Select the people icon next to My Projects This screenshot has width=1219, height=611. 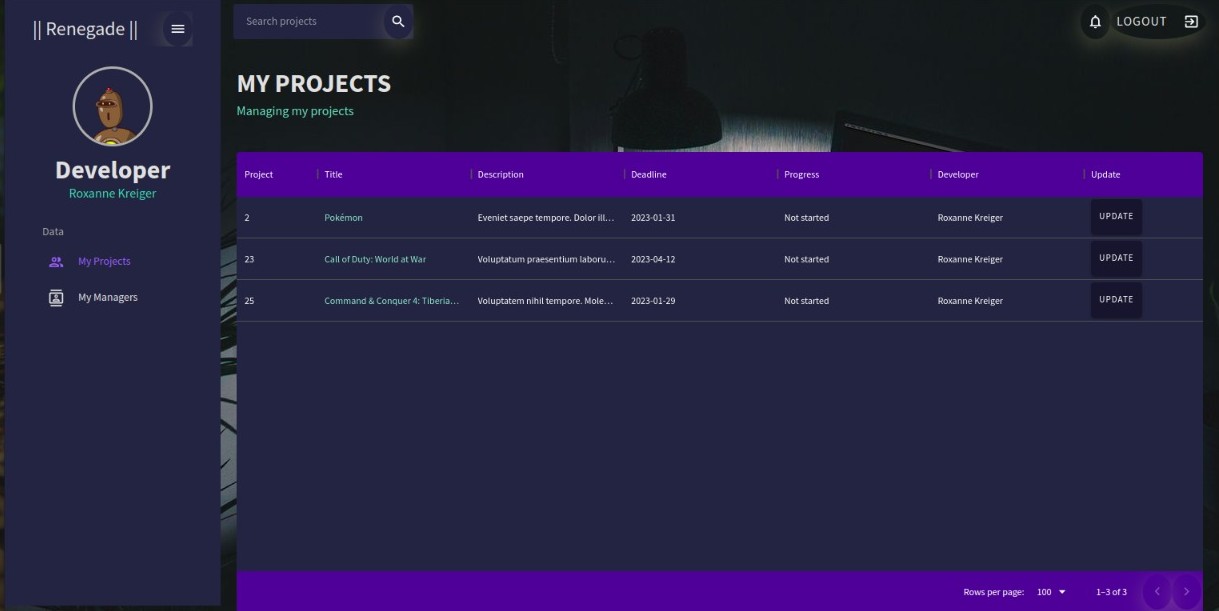pos(56,261)
